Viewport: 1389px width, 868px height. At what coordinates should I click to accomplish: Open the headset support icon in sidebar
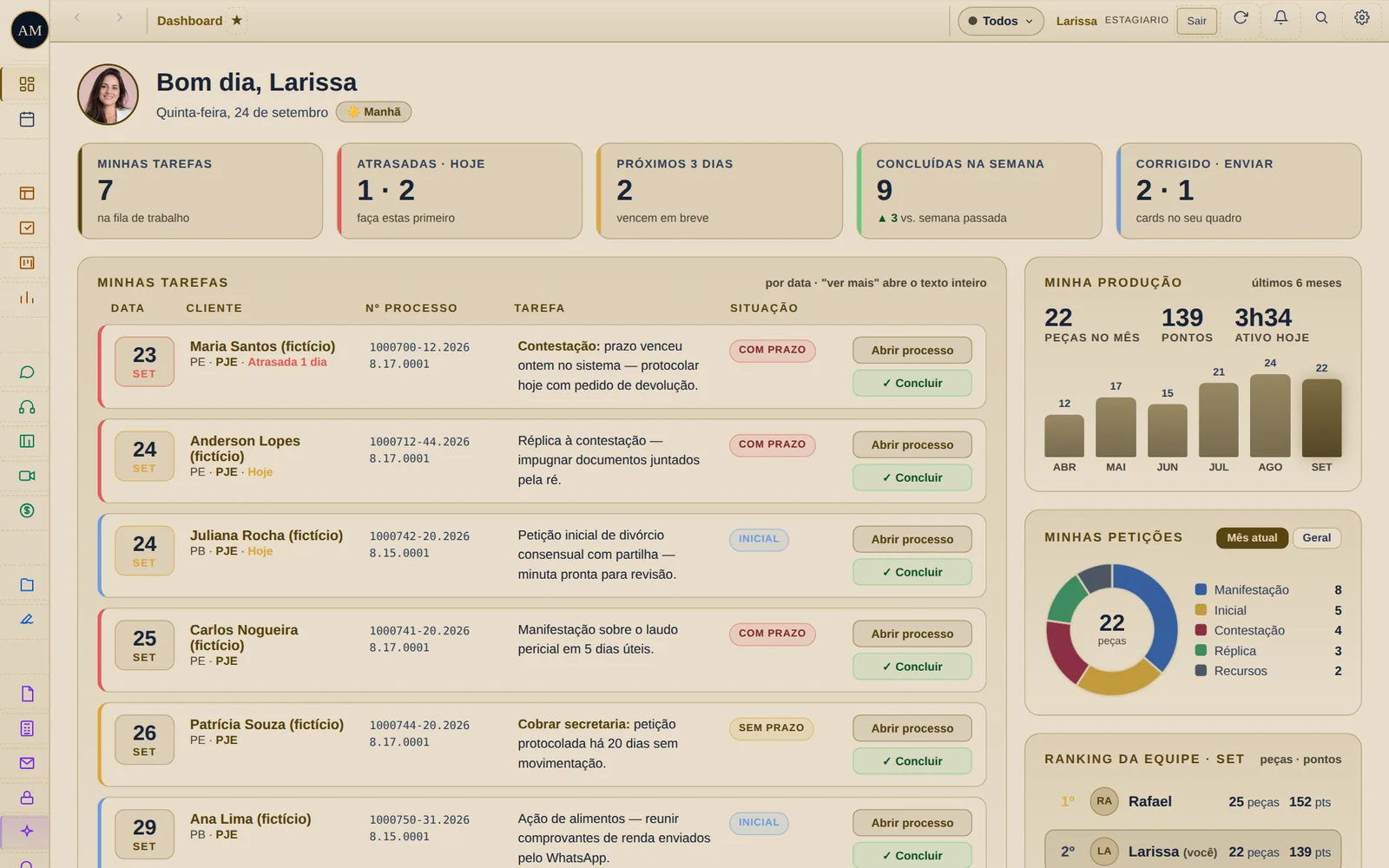click(x=27, y=407)
